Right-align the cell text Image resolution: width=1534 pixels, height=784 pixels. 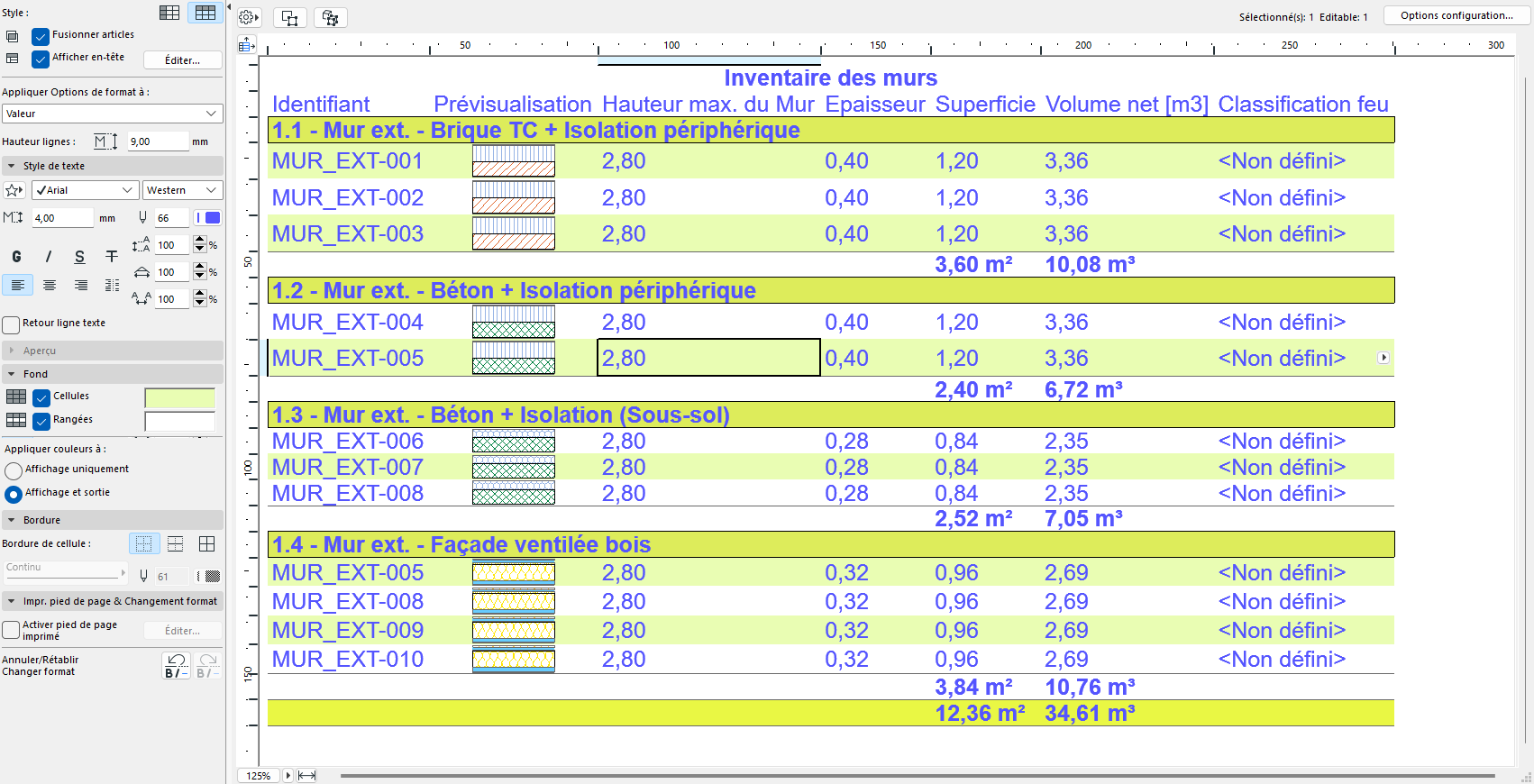(x=81, y=286)
